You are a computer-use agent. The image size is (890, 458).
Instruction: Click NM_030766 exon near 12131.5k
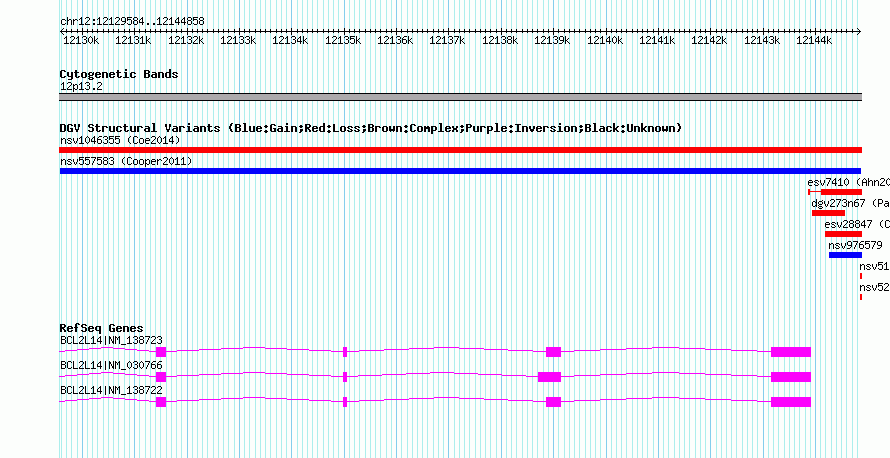coord(161,377)
